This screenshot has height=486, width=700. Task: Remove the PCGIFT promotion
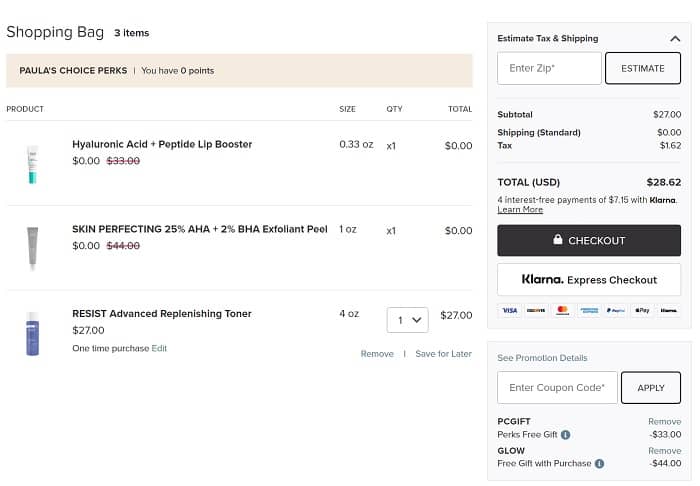pyautogui.click(x=664, y=422)
